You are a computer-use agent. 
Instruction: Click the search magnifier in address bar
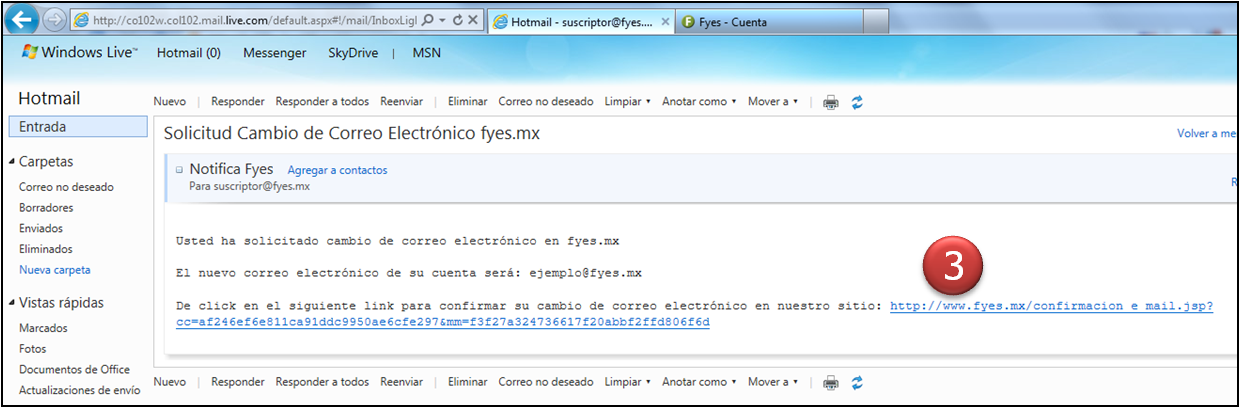coord(428,20)
